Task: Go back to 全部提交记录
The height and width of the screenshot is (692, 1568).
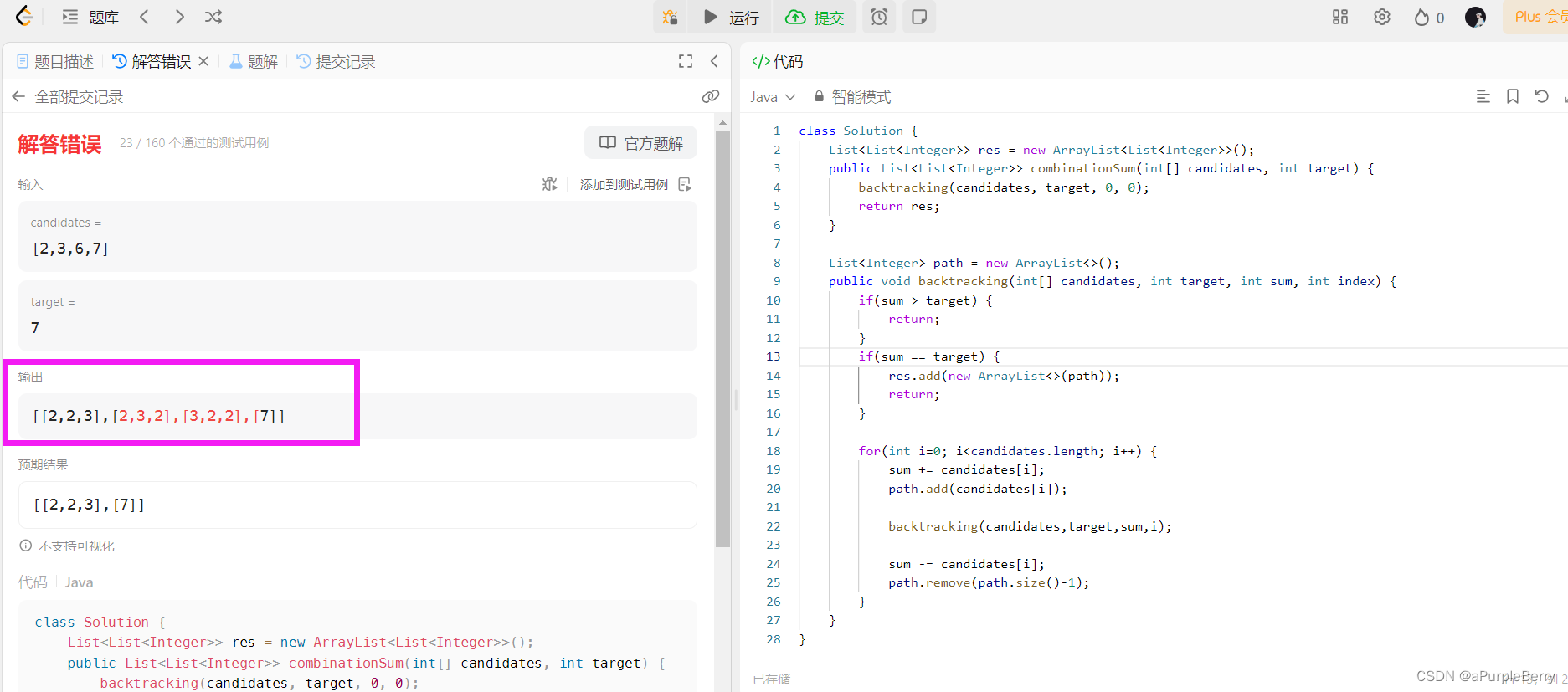Action: click(67, 97)
